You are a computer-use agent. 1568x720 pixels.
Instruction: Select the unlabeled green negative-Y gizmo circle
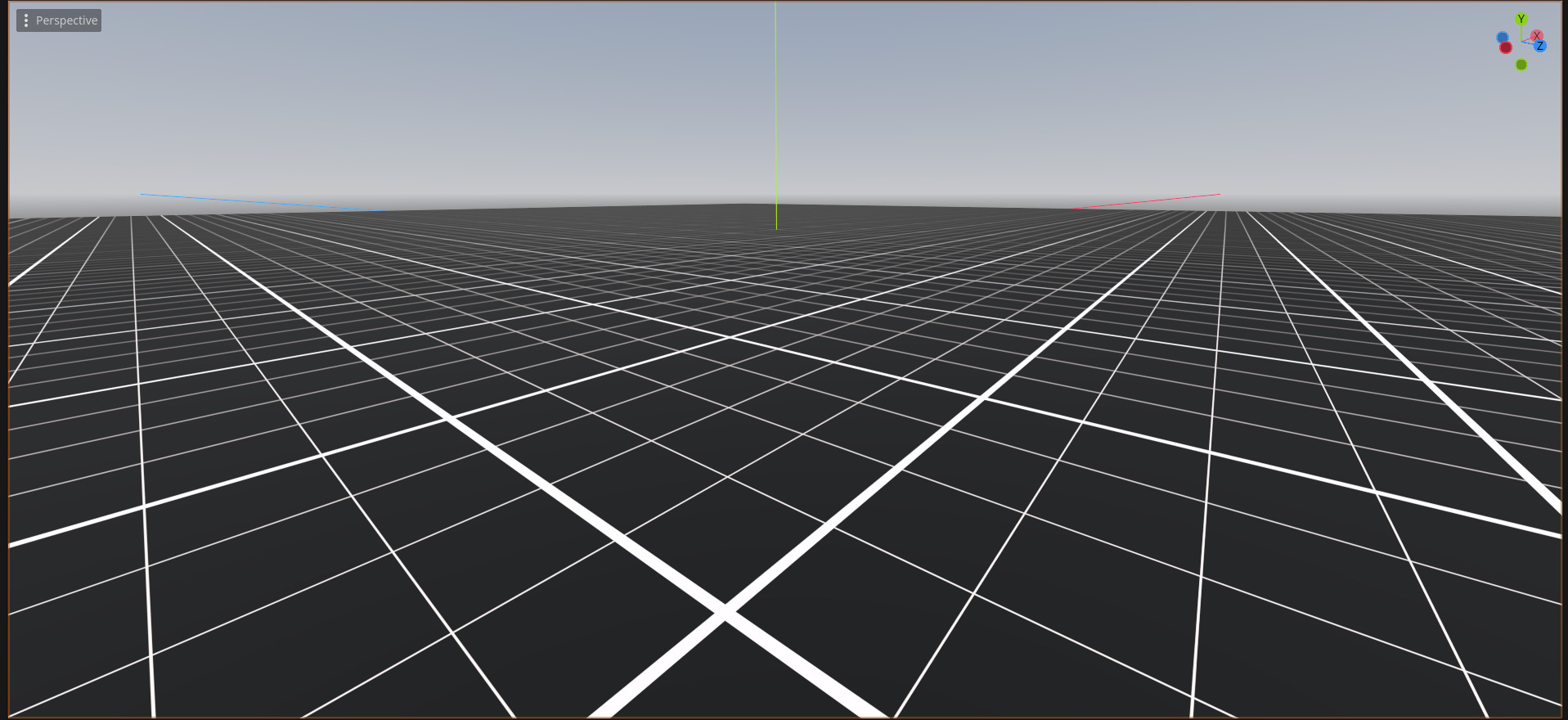pyautogui.click(x=1521, y=65)
